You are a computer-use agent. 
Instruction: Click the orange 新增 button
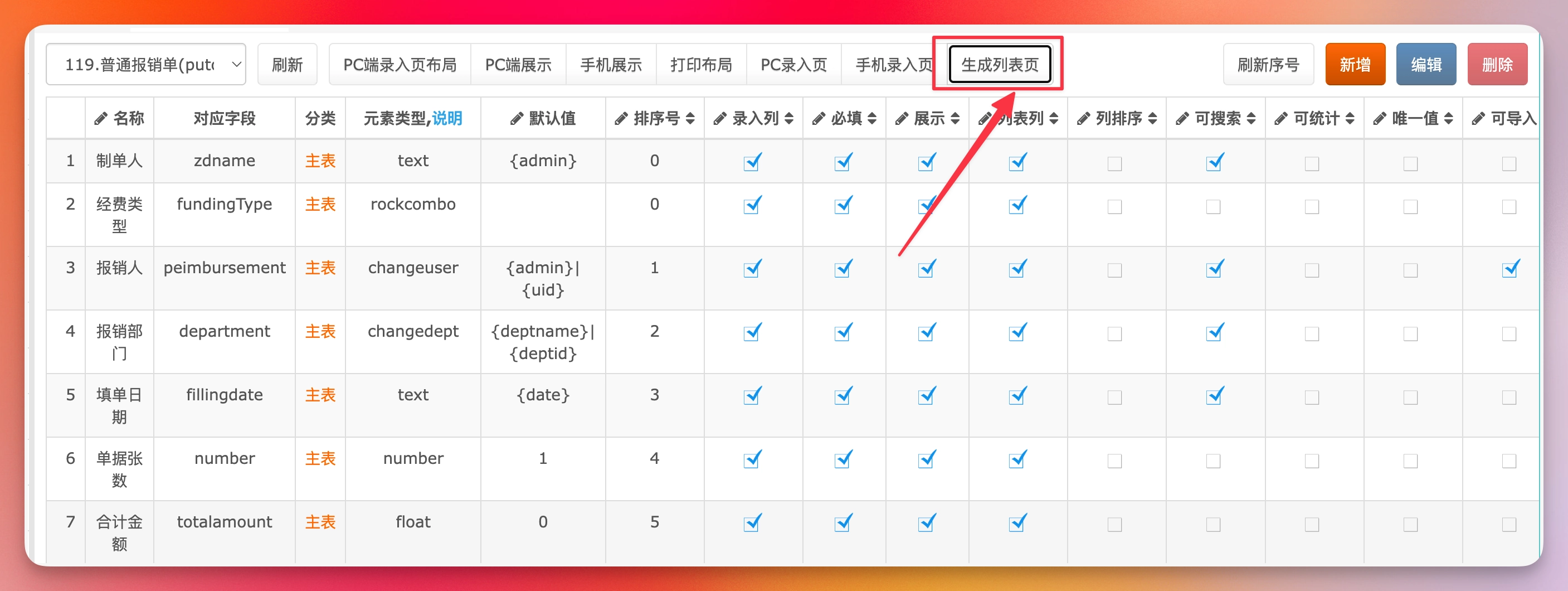pos(1355,65)
